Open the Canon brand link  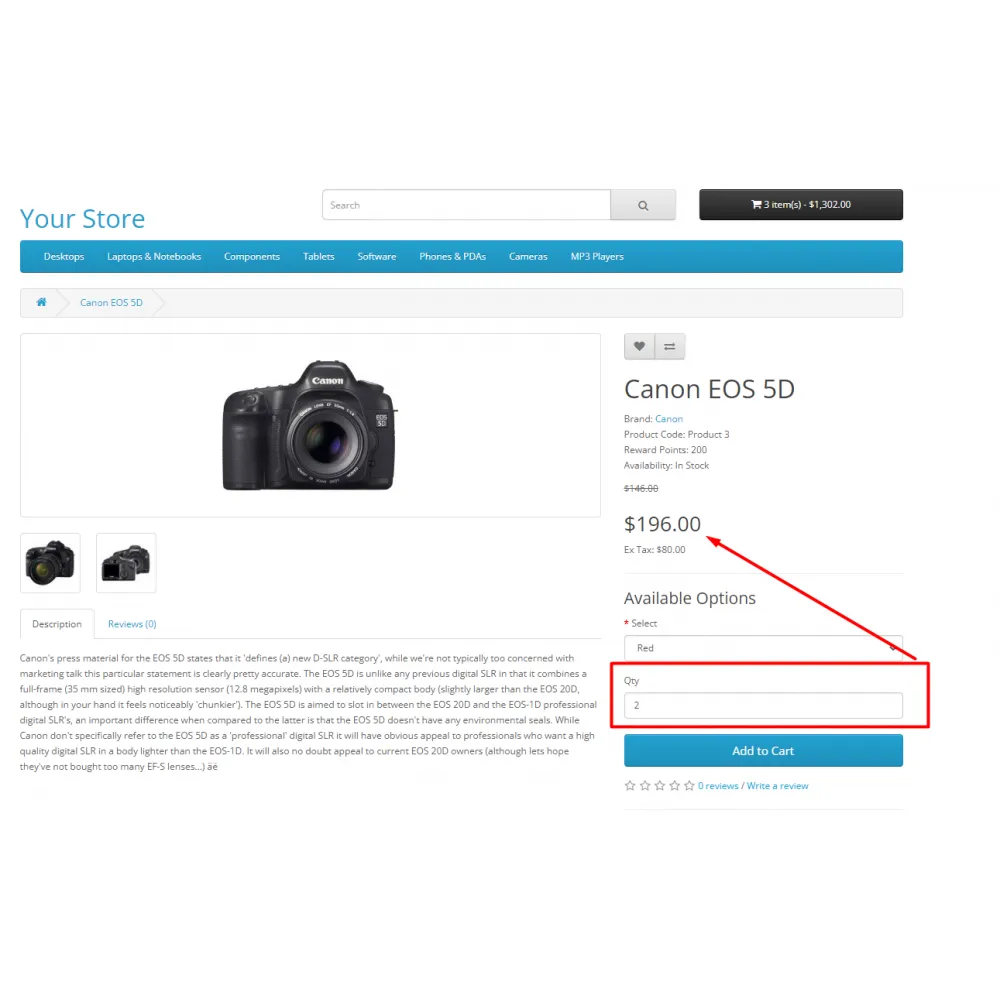(669, 419)
